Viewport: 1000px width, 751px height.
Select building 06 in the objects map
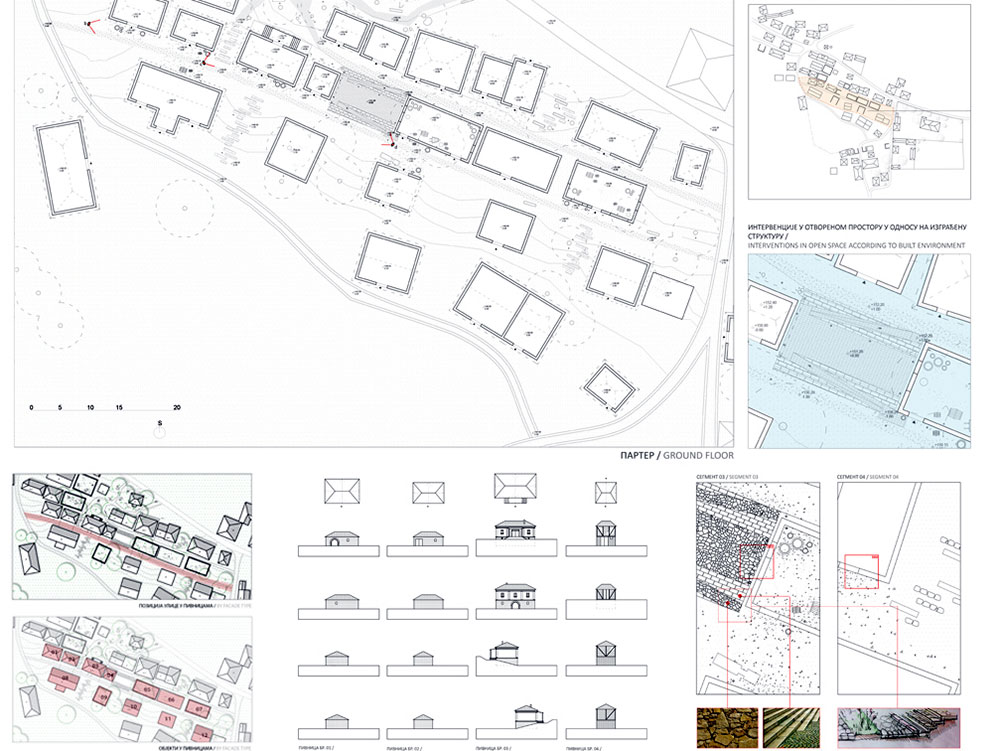pyautogui.click(x=171, y=700)
